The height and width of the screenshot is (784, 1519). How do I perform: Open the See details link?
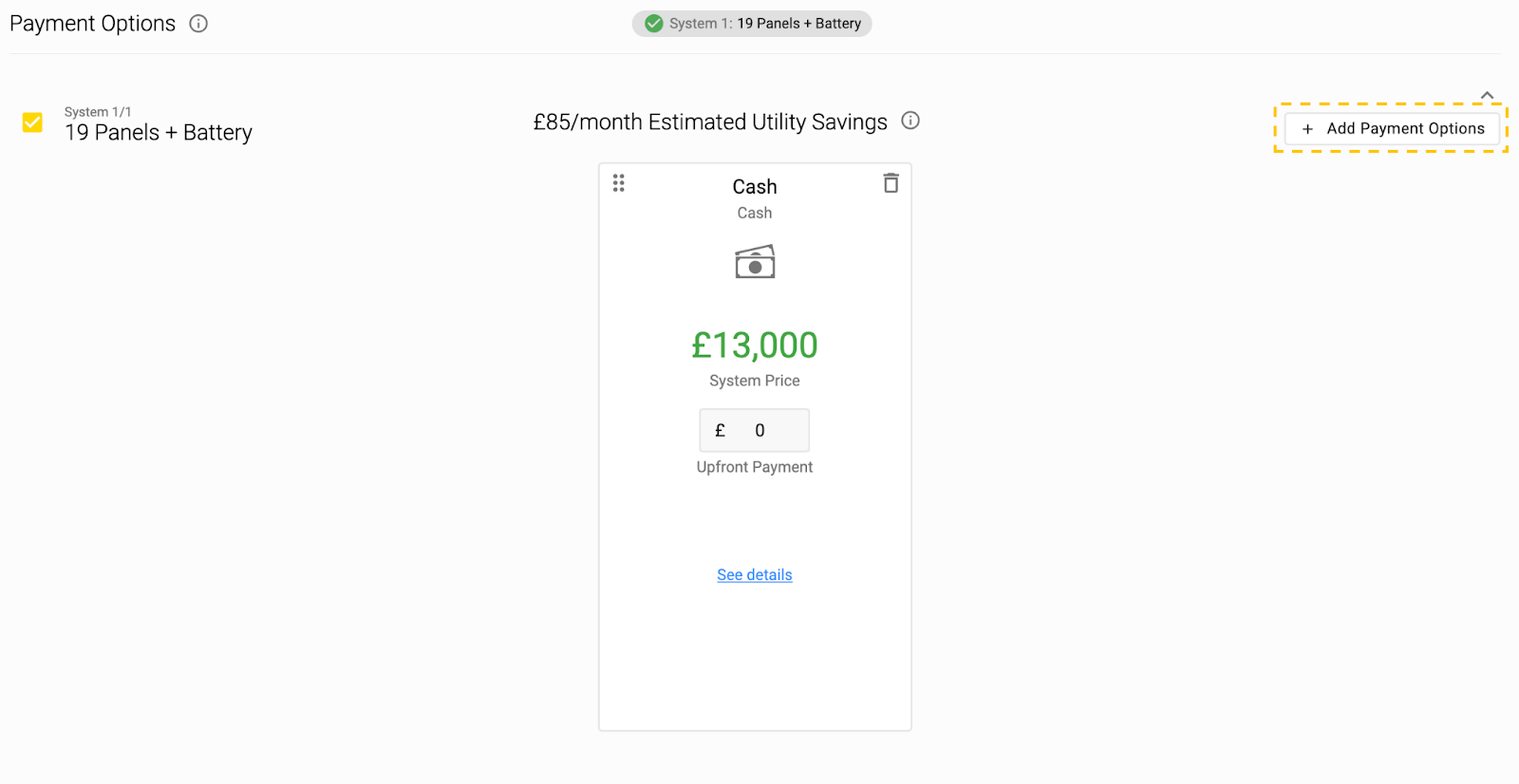click(755, 575)
